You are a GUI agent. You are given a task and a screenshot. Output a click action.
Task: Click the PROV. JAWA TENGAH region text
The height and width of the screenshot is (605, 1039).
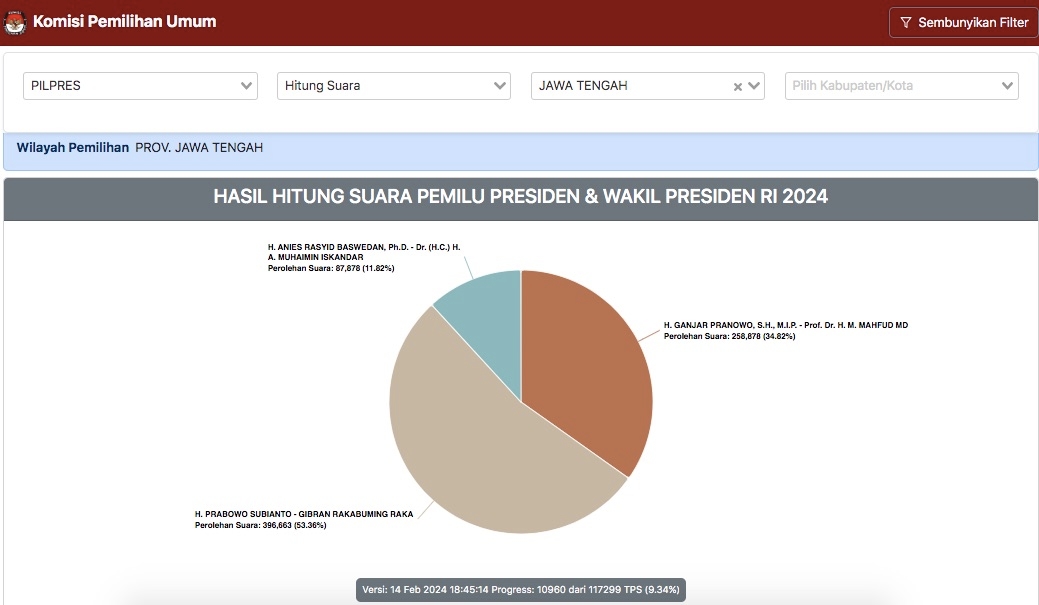click(199, 148)
